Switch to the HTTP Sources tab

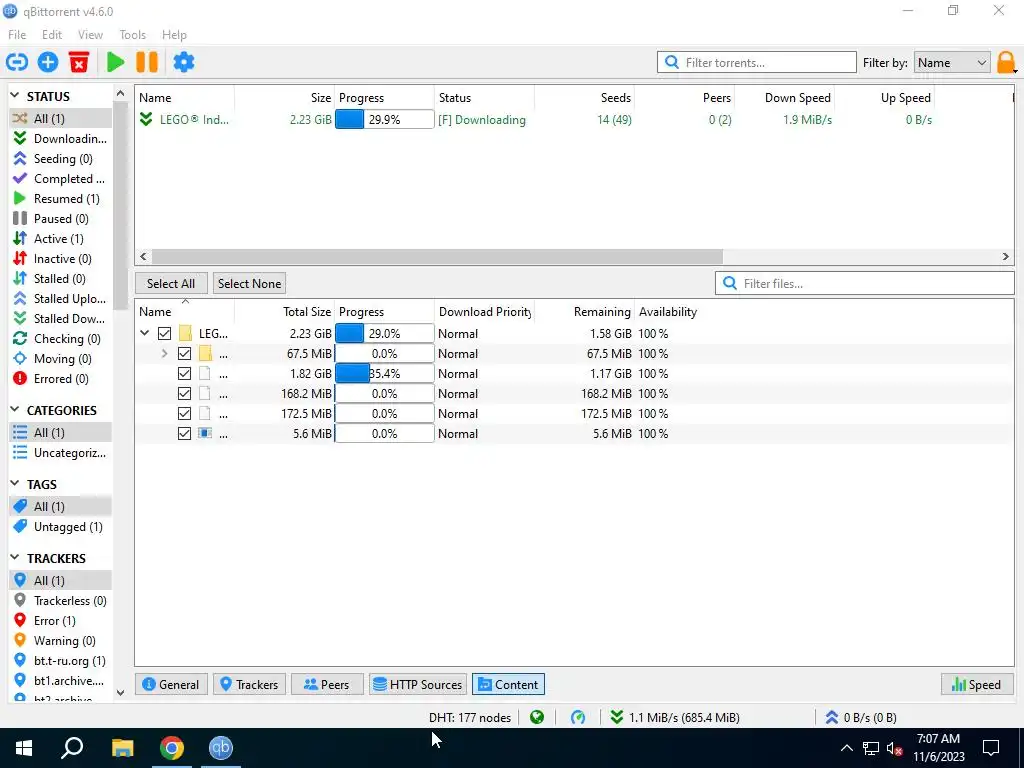click(418, 684)
